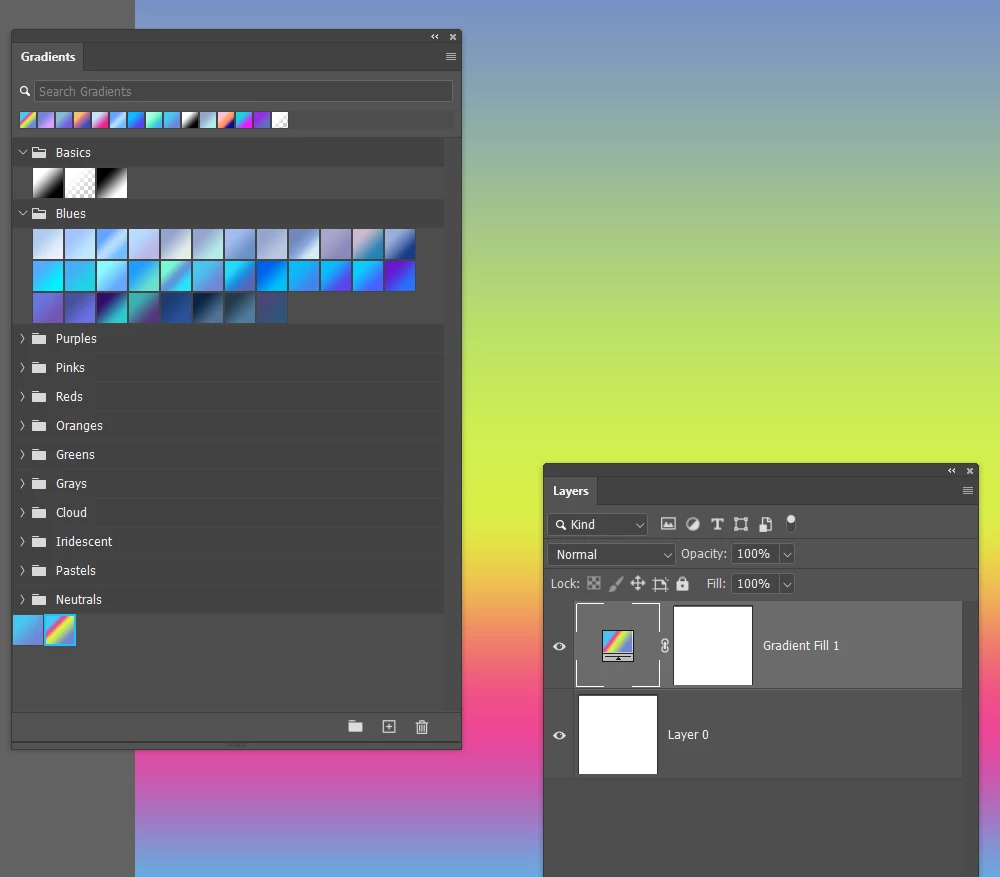Lock all padlock icon

[x=682, y=583]
